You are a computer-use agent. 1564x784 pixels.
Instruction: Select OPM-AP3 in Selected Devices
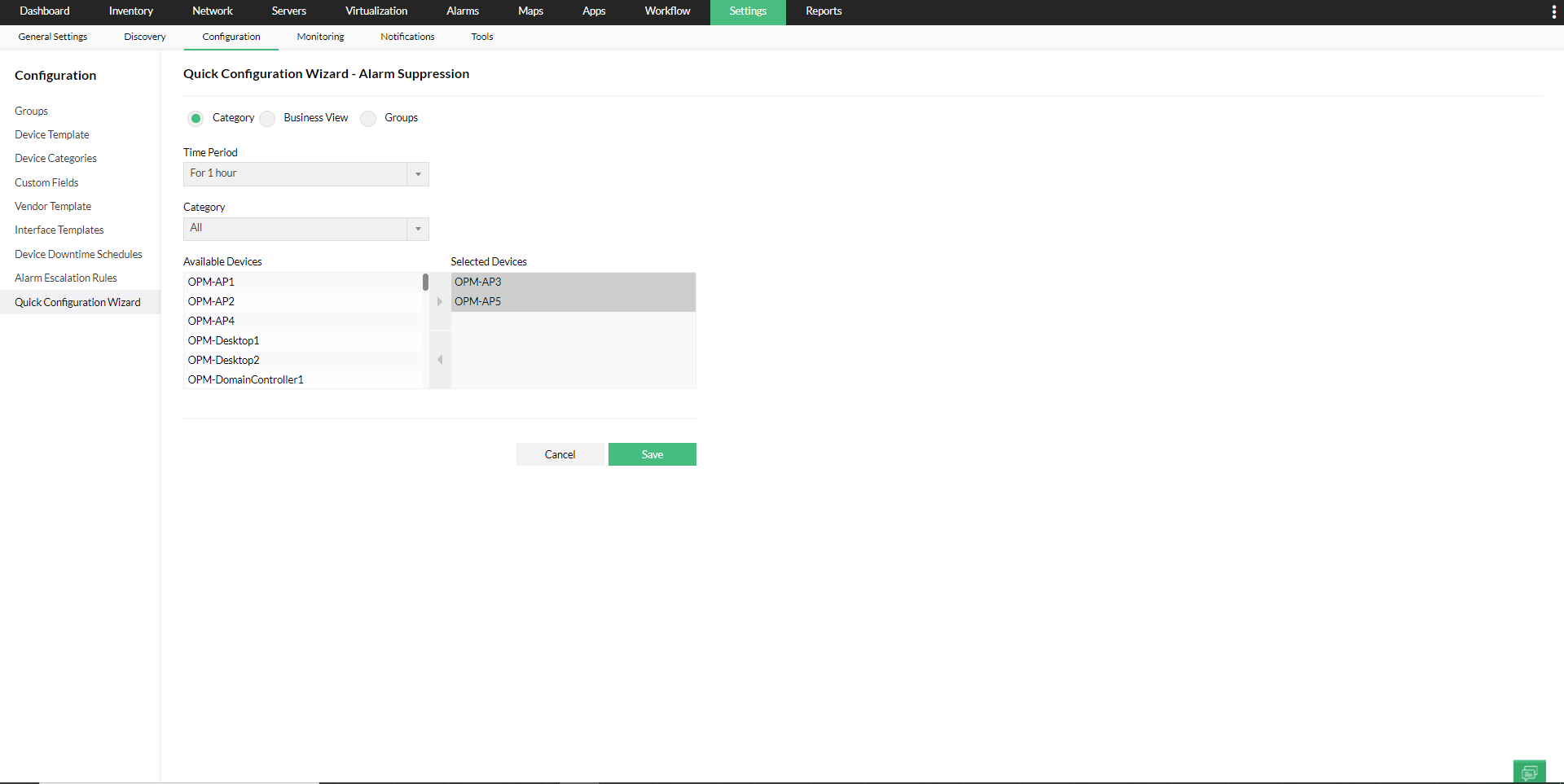(x=478, y=282)
